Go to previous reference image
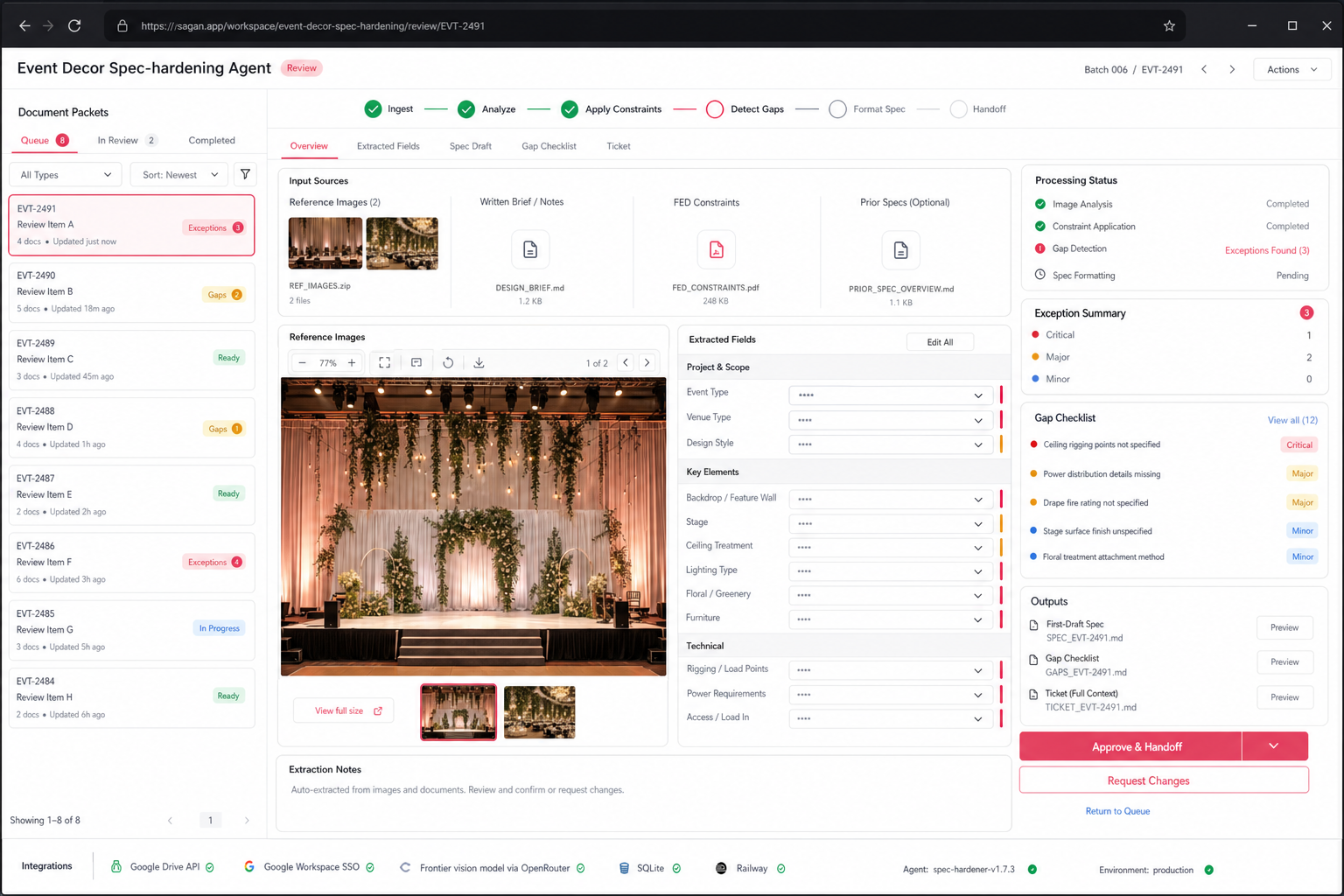Image resolution: width=1344 pixels, height=896 pixels. point(626,362)
